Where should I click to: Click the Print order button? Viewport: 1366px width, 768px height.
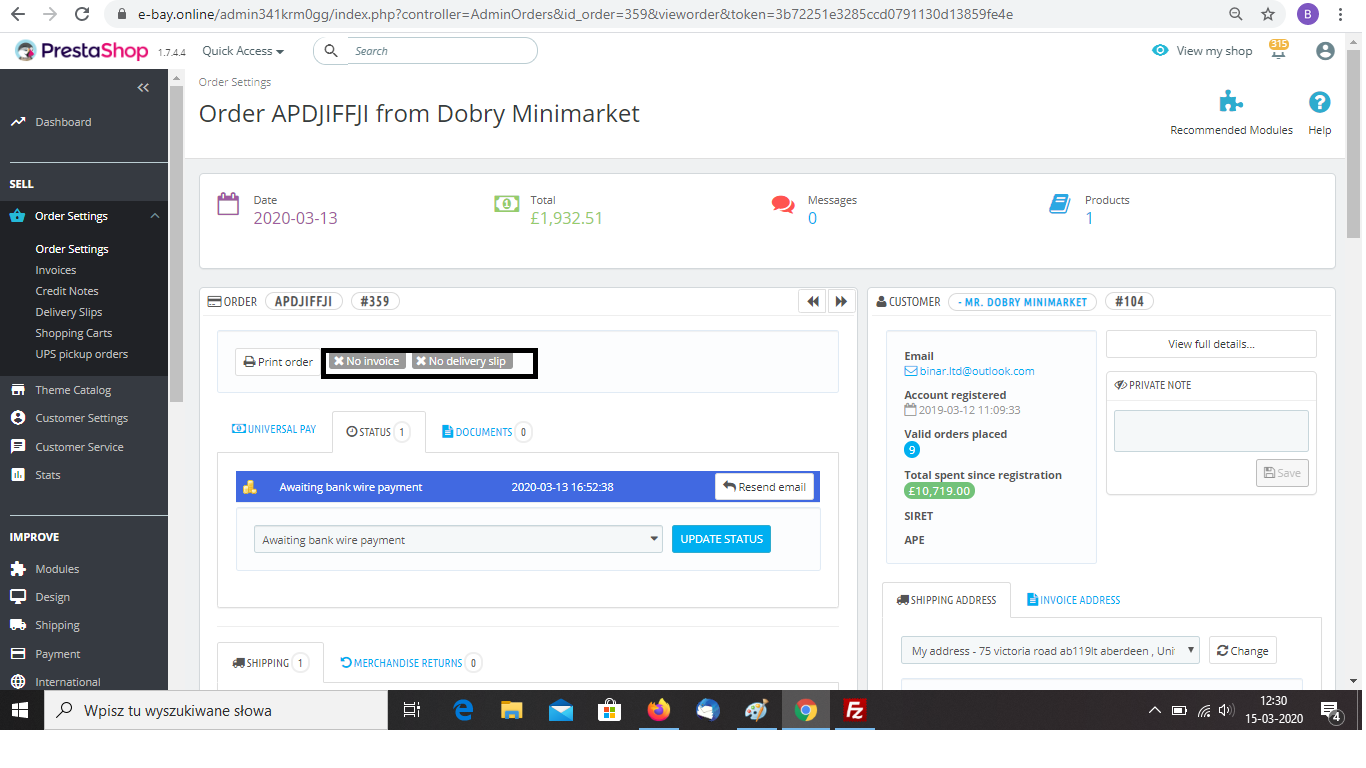click(x=278, y=362)
